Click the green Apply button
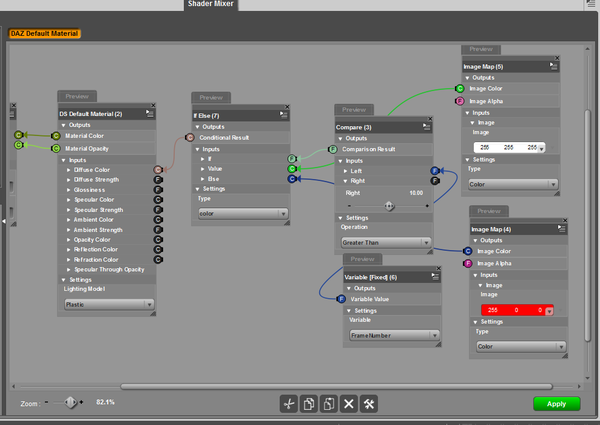The height and width of the screenshot is (425, 600). click(x=557, y=404)
